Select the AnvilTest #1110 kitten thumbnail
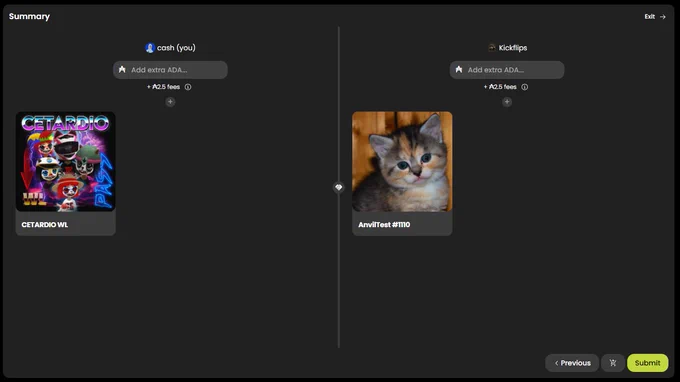 [x=402, y=161]
